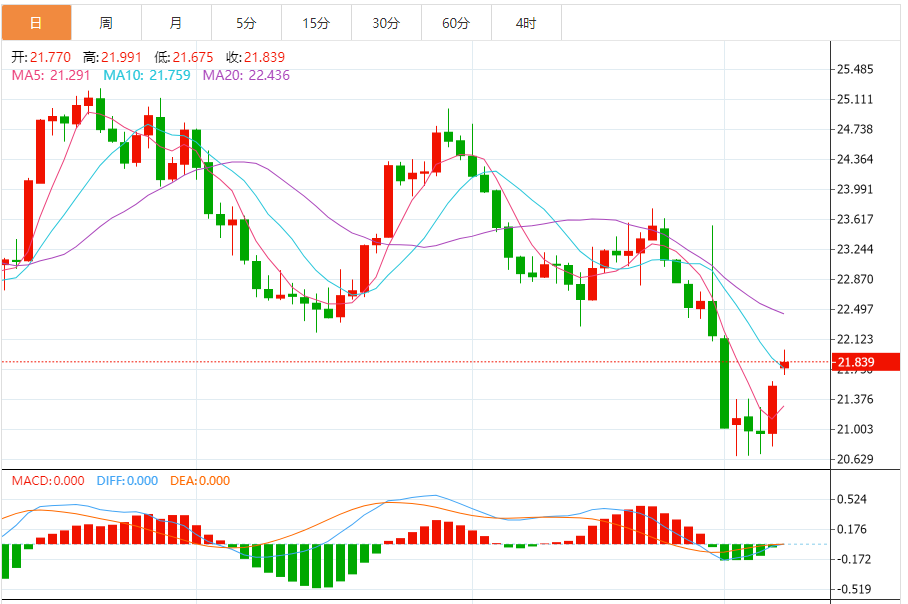Select the 日 daily chart tab
908x604 pixels.
click(x=36, y=23)
